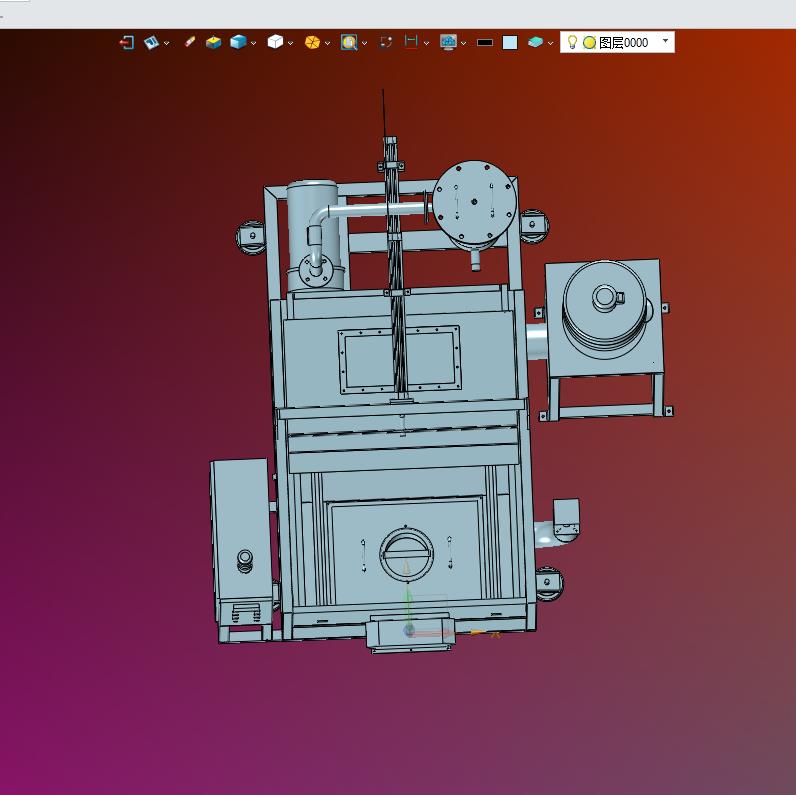Toggle the light bulb layer visibility
Image resolution: width=796 pixels, height=795 pixels.
(x=572, y=42)
